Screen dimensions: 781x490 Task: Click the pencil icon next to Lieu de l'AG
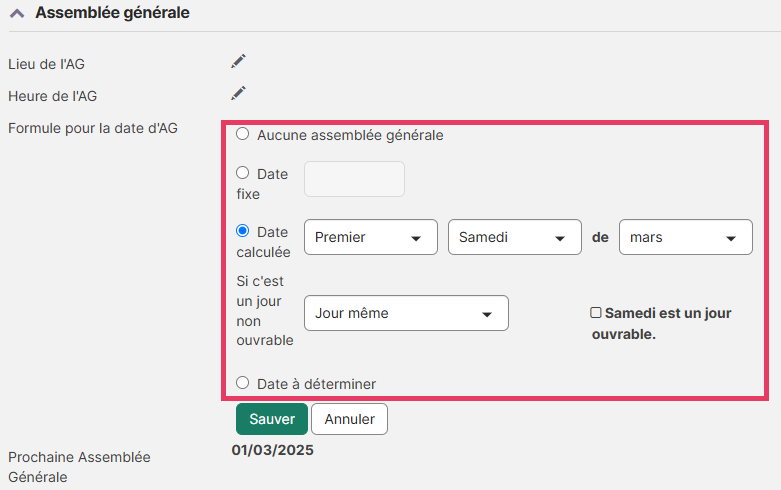[x=238, y=62]
